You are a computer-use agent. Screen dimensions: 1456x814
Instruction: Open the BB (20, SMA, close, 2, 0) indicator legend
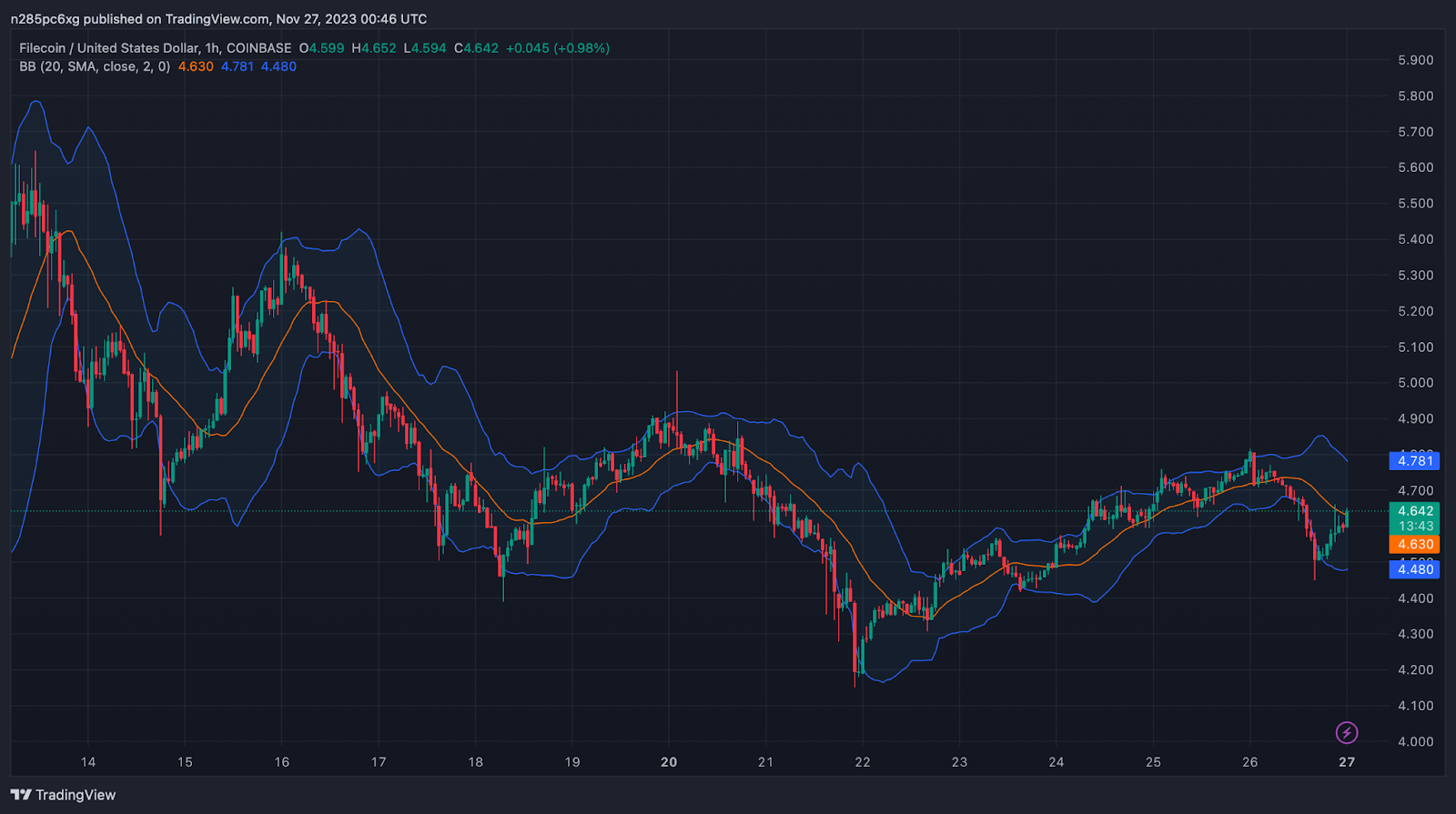pyautogui.click(x=95, y=66)
